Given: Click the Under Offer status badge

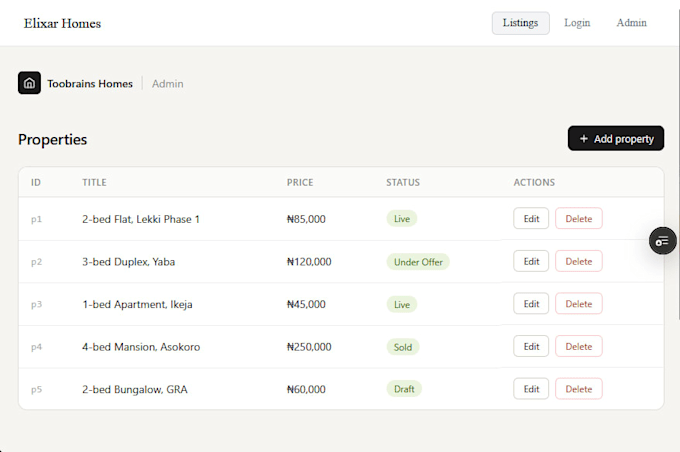Looking at the screenshot, I should (418, 262).
